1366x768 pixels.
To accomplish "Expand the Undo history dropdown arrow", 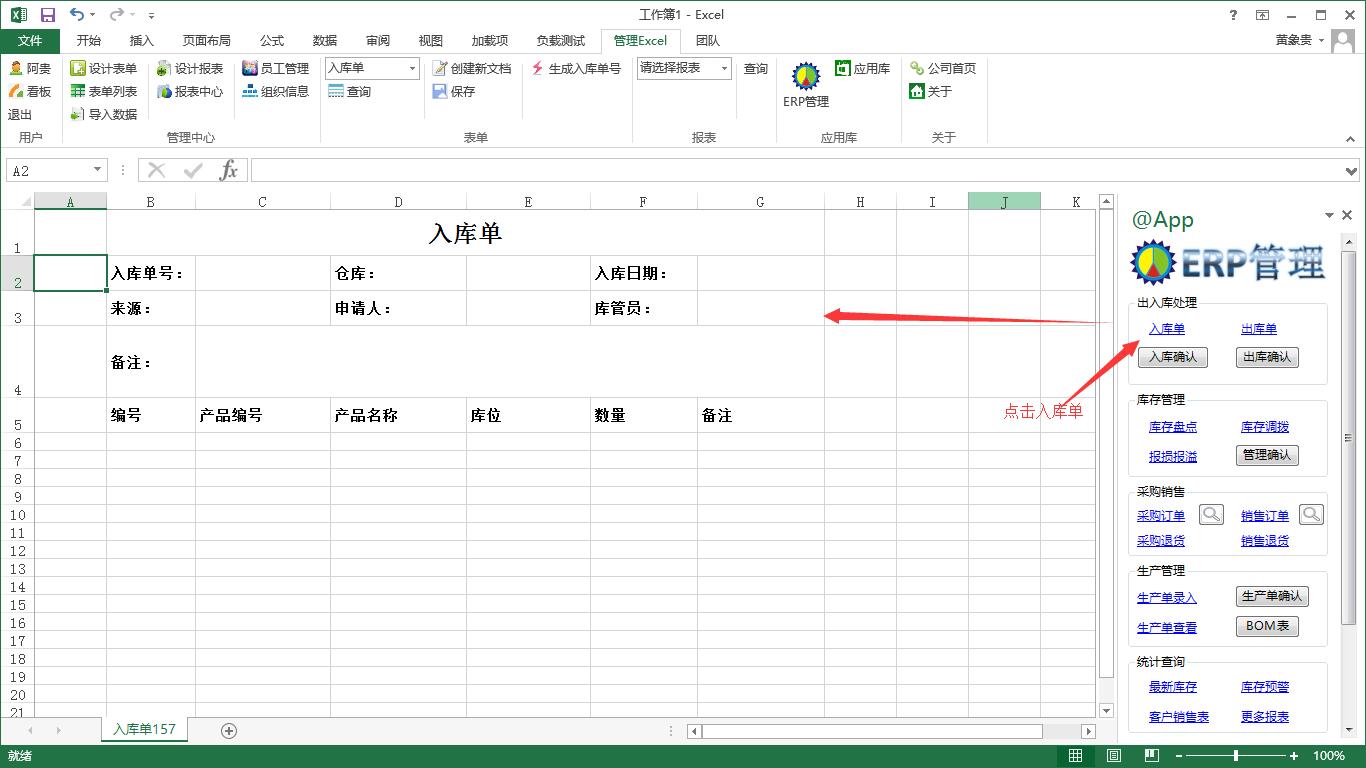I will (92, 15).
